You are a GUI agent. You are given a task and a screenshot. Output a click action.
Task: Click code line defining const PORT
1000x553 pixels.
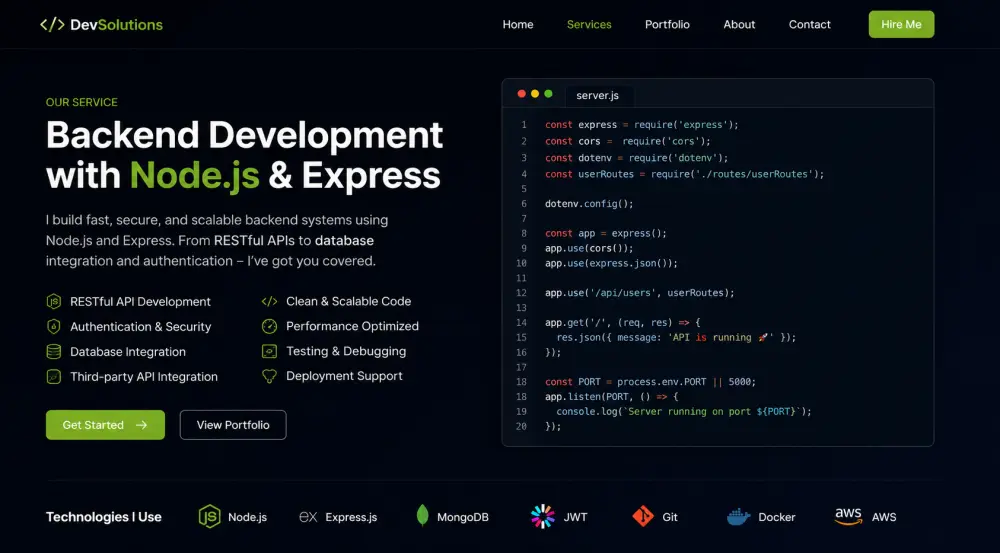tap(651, 382)
